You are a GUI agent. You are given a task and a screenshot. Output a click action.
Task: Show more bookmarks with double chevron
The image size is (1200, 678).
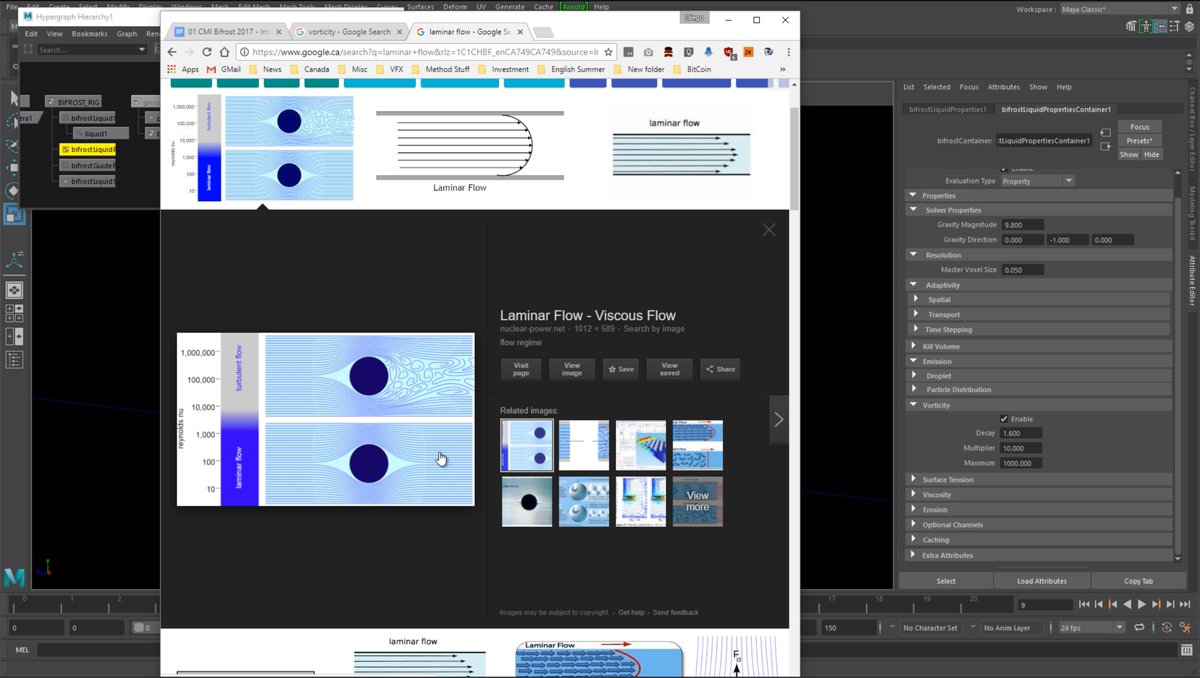pyautogui.click(x=782, y=69)
